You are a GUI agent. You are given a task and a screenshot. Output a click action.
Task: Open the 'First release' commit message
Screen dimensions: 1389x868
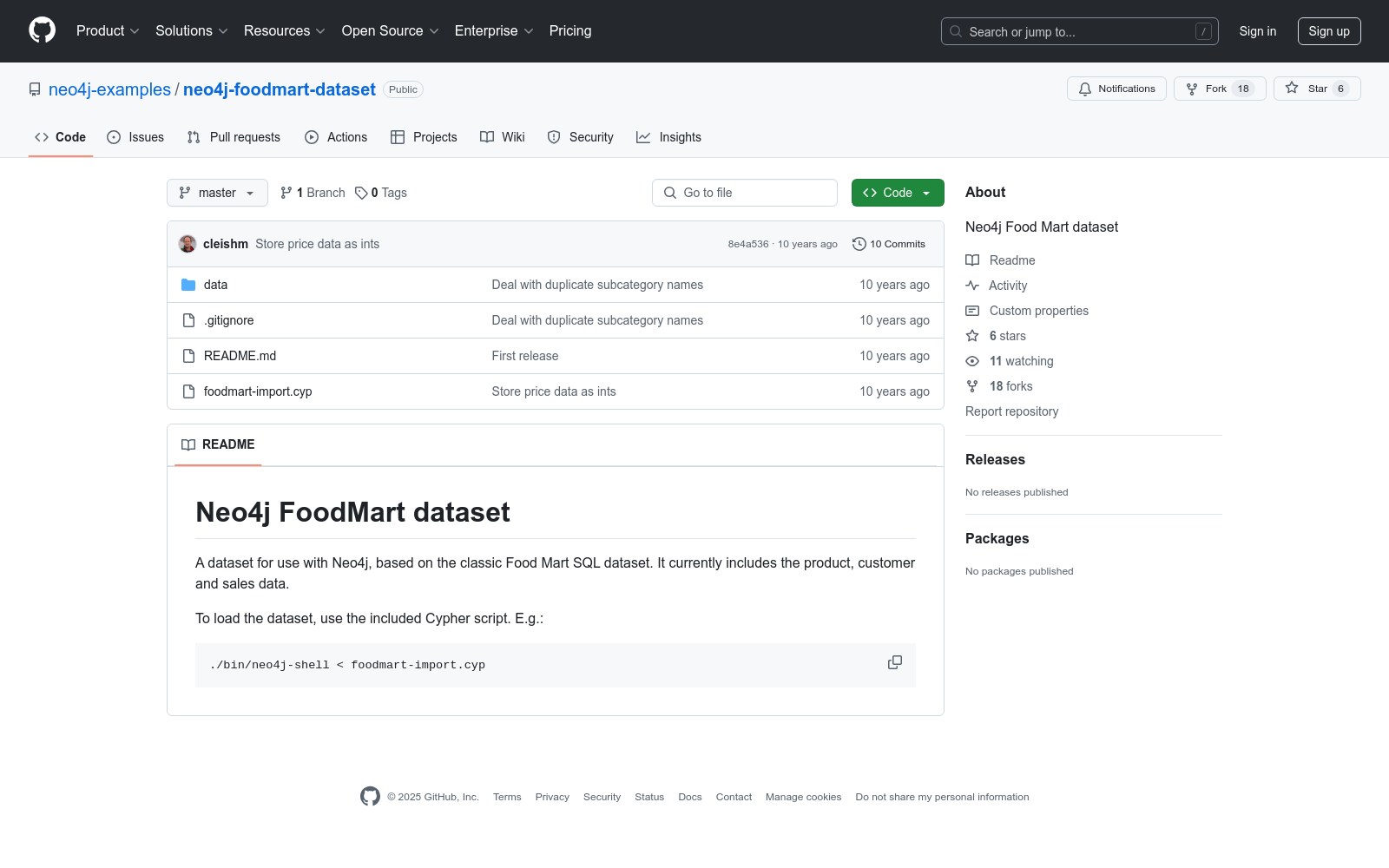(525, 356)
